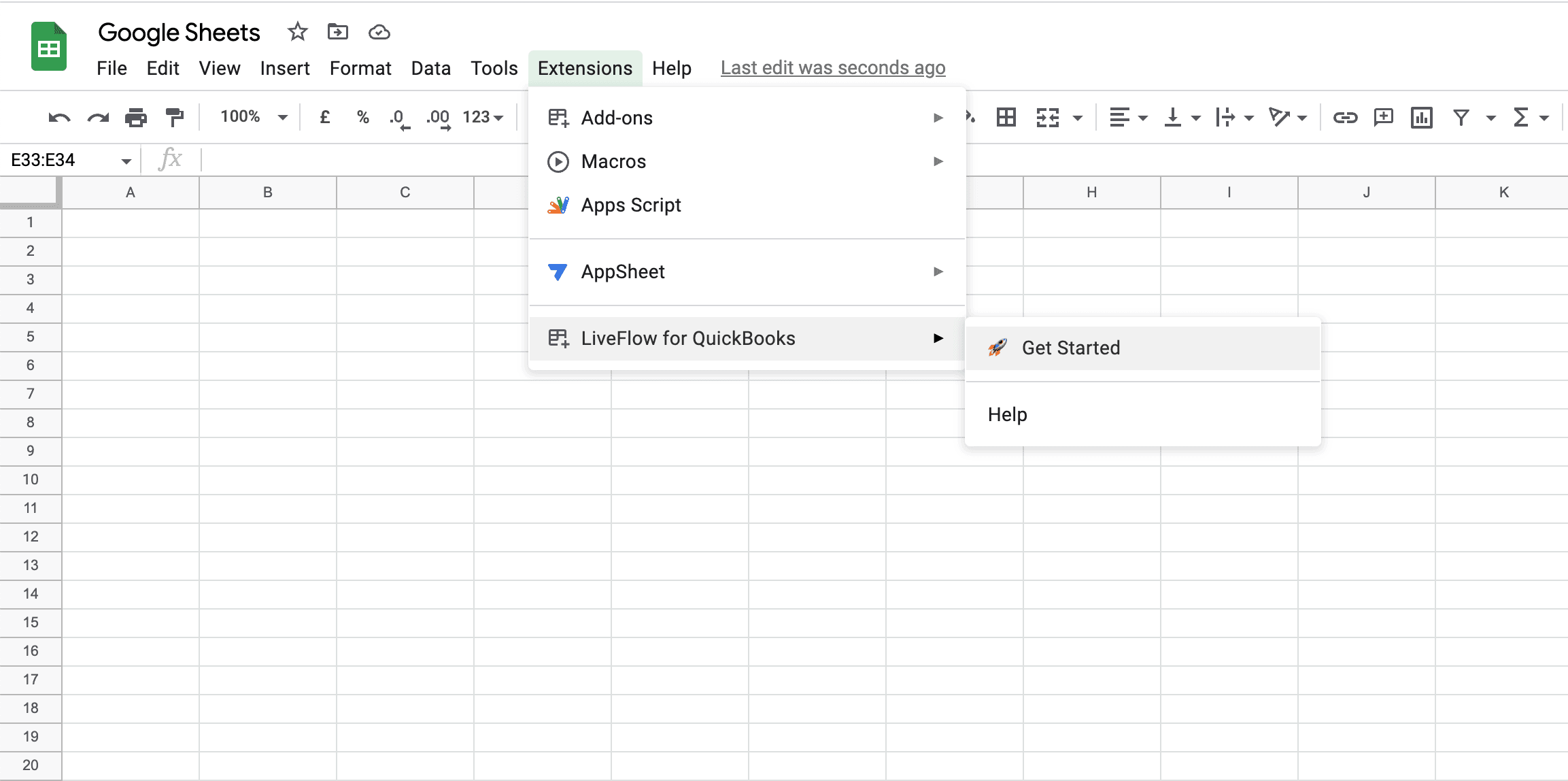Expand text wrapping options arrow
The height and width of the screenshot is (781, 1568).
tap(1249, 118)
